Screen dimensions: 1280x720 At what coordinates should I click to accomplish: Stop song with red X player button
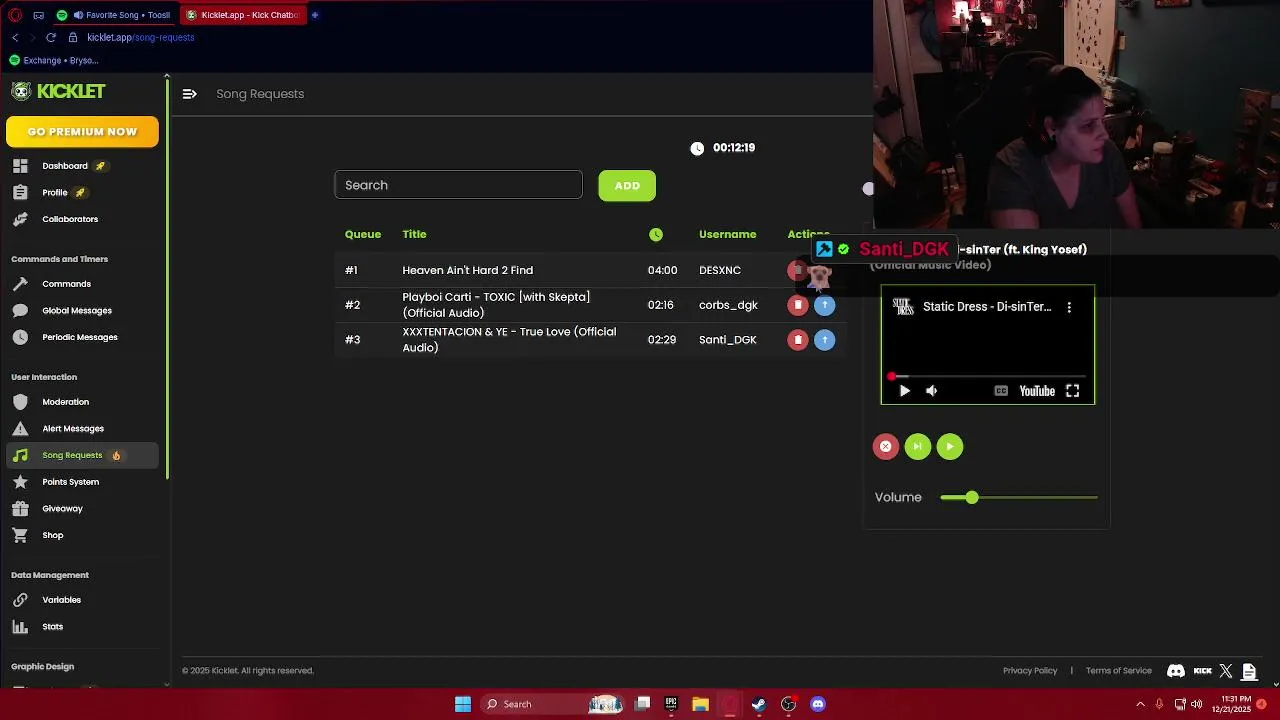pos(886,447)
